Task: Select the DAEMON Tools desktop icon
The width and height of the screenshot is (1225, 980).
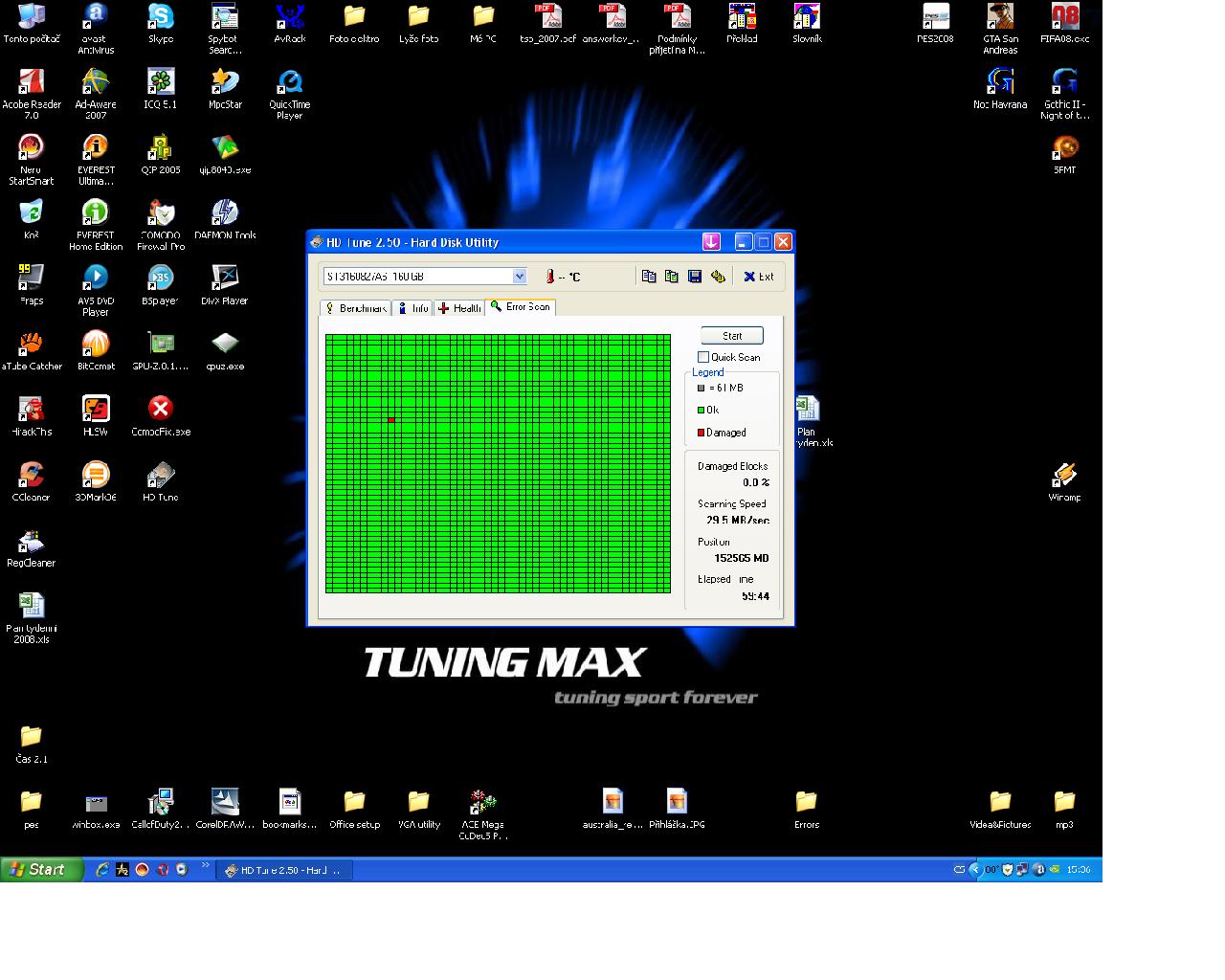Action: click(225, 219)
